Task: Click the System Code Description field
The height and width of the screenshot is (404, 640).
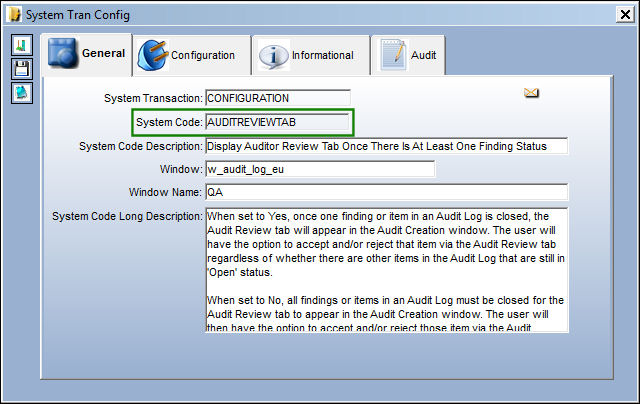Action: (x=386, y=146)
